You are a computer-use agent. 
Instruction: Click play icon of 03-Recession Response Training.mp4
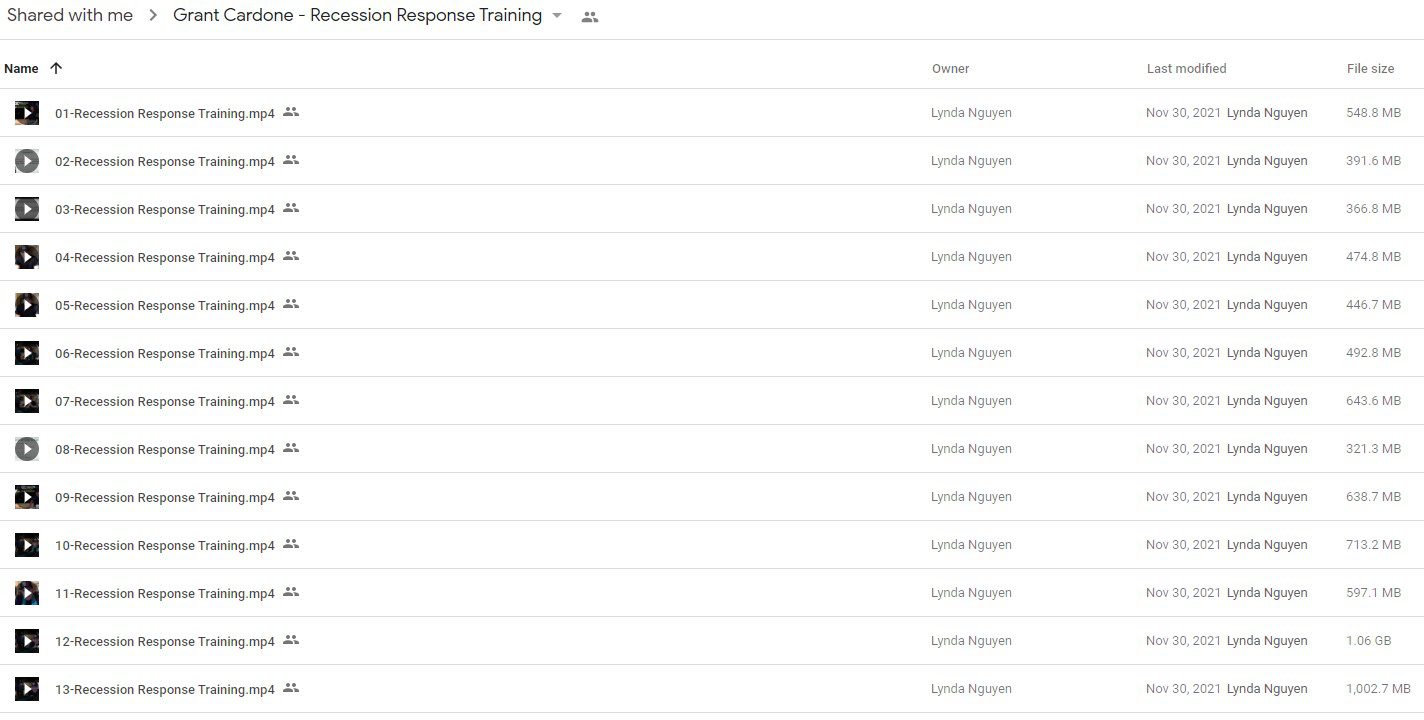click(27, 209)
